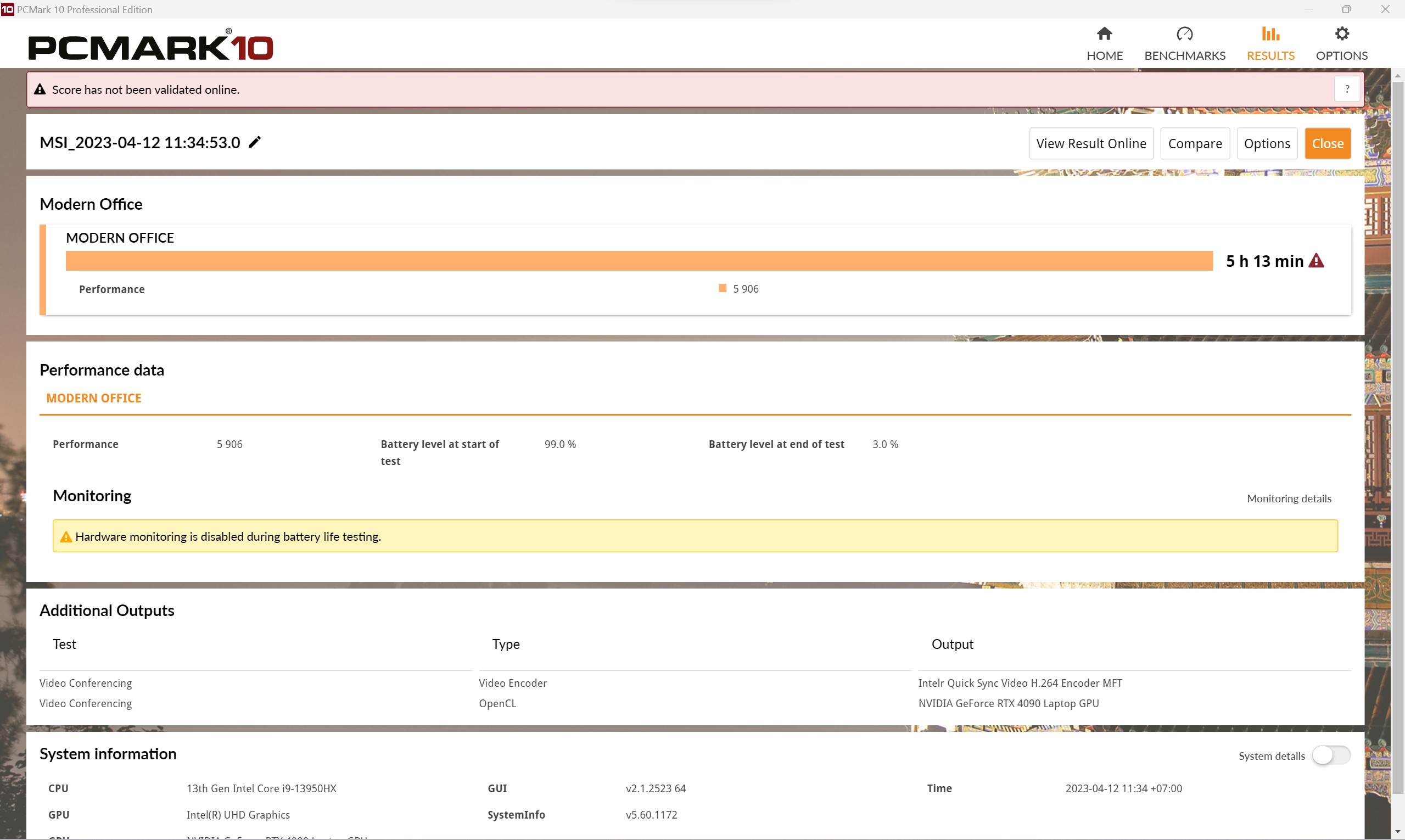Select the RESULTS section

(1270, 44)
